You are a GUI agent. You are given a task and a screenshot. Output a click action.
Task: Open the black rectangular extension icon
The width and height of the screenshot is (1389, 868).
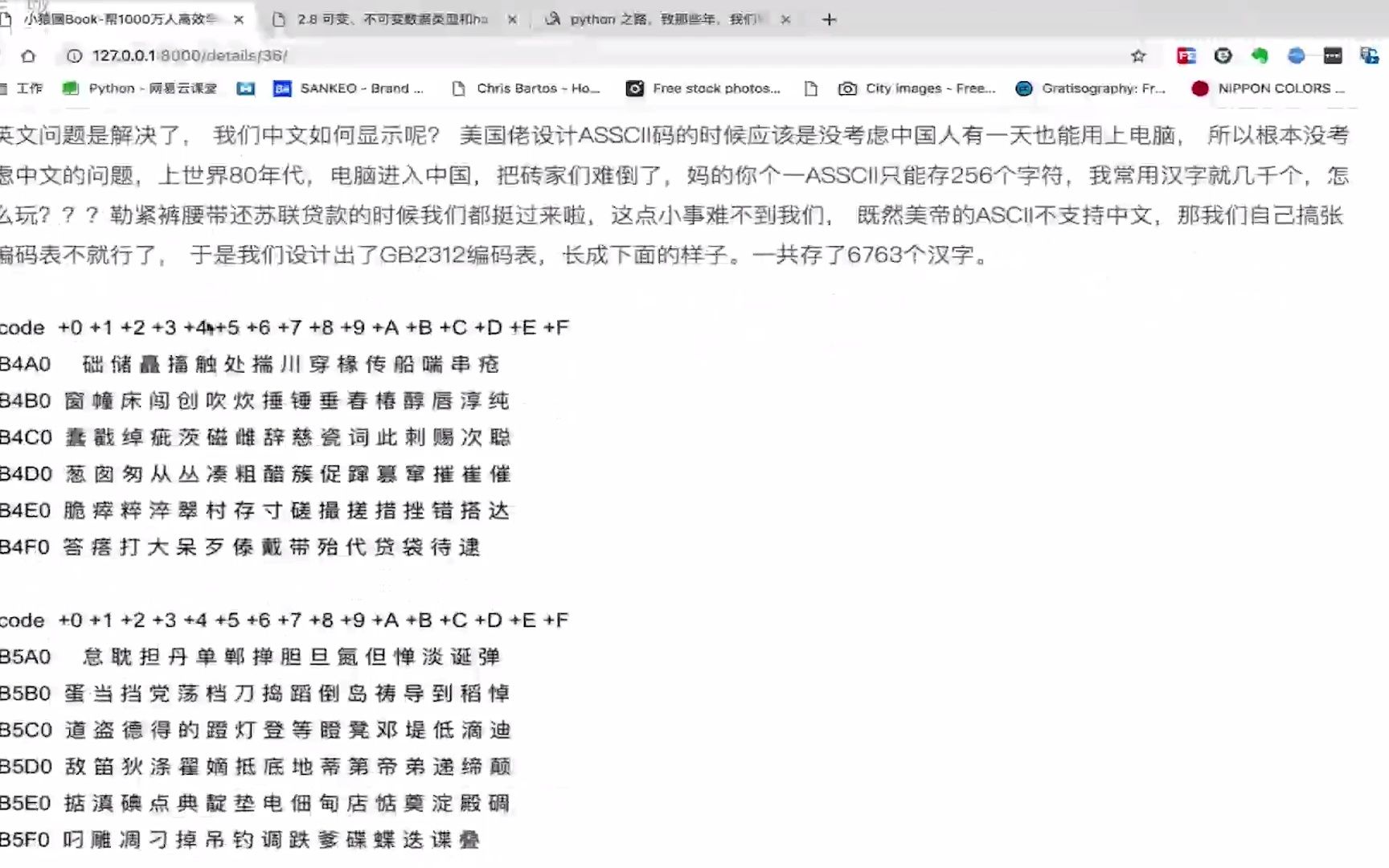click(1333, 55)
